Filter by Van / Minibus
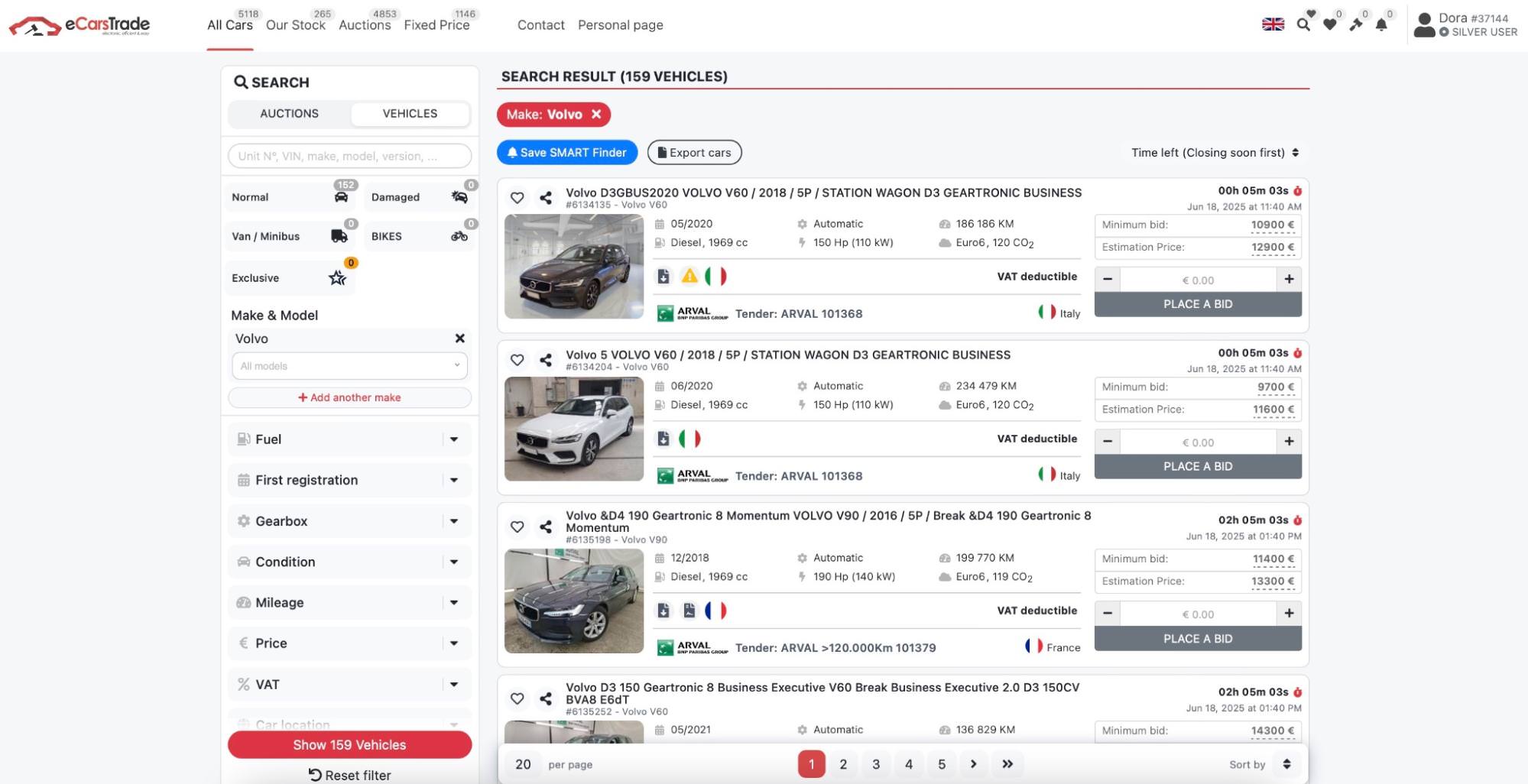Image resolution: width=1528 pixels, height=784 pixels. tap(290, 236)
